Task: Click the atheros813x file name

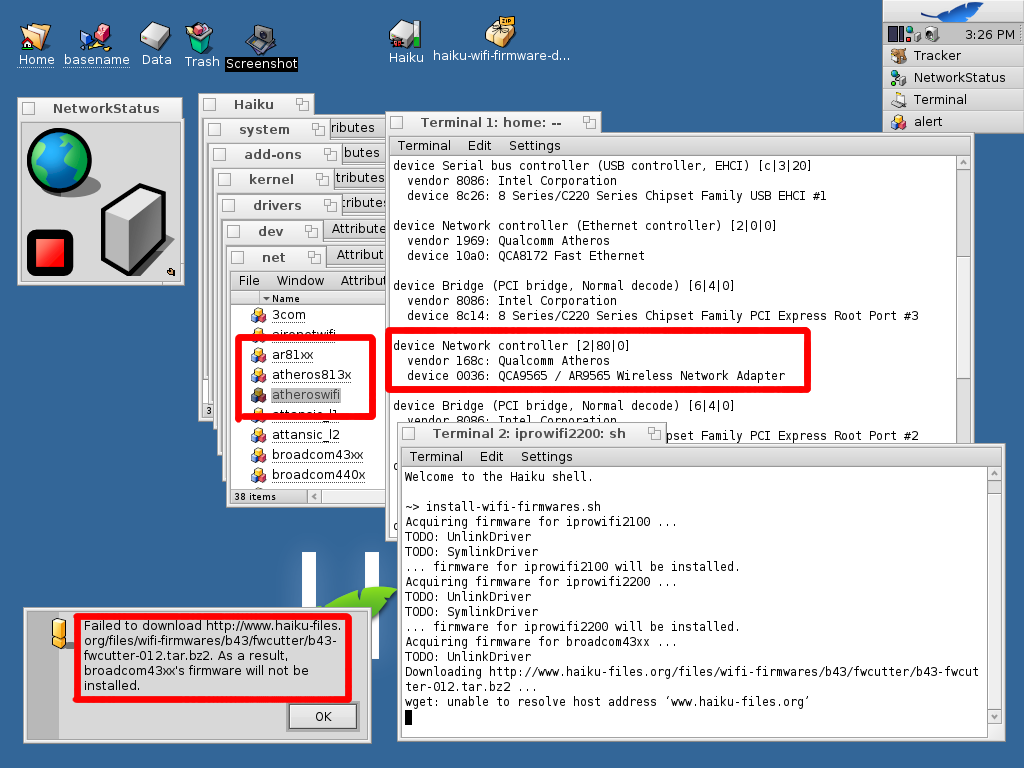Action: [x=312, y=375]
